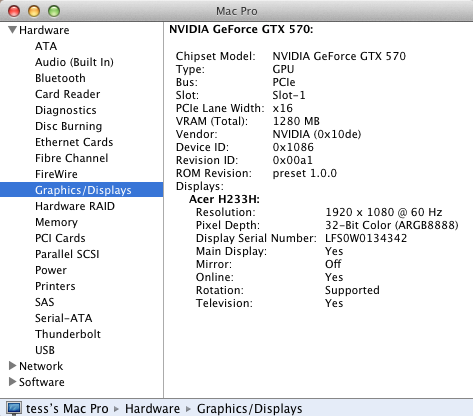The image size is (473, 416).
Task: Select Power in the hardware list
Action: pyautogui.click(x=51, y=270)
